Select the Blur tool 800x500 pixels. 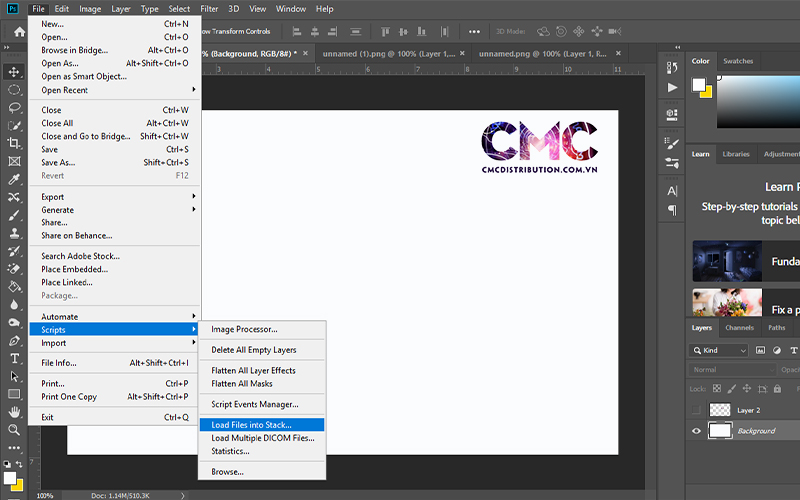coord(14,305)
